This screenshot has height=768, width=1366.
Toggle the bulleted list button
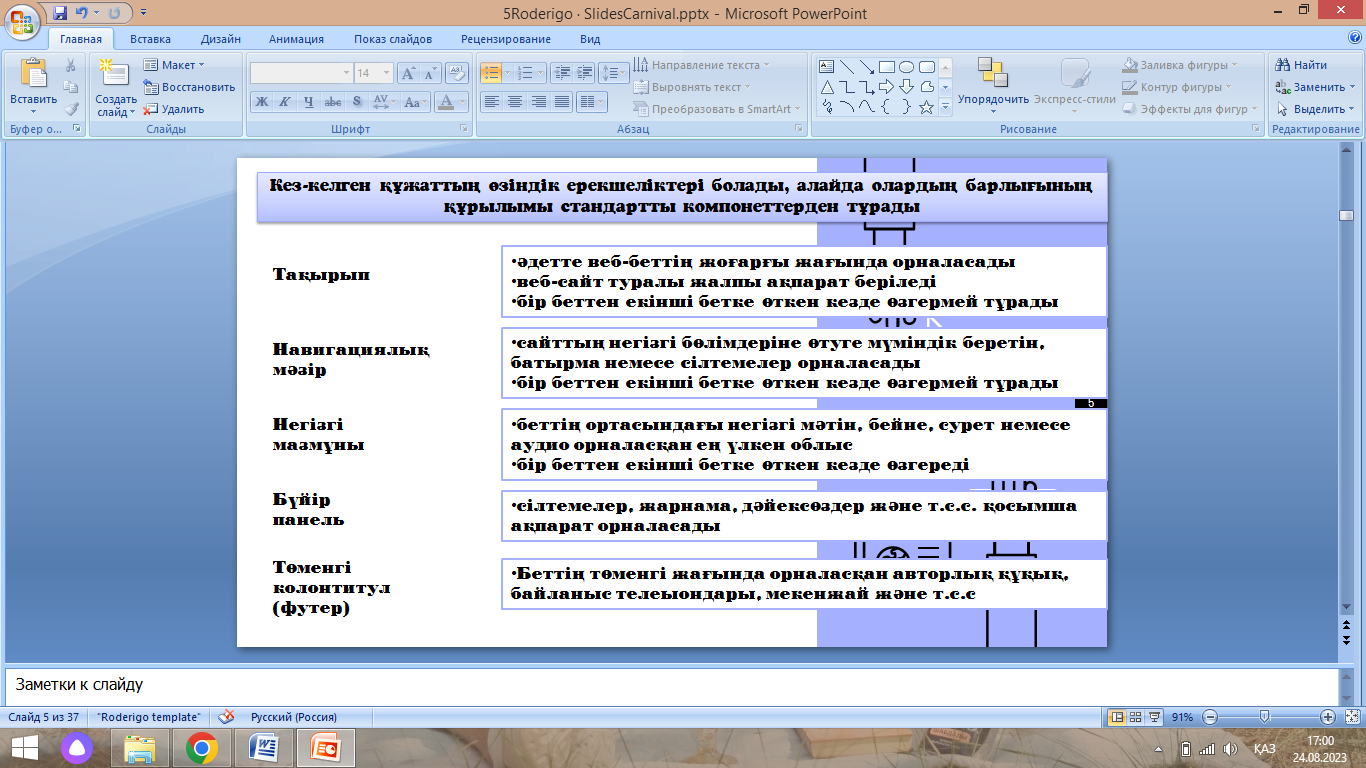[491, 73]
